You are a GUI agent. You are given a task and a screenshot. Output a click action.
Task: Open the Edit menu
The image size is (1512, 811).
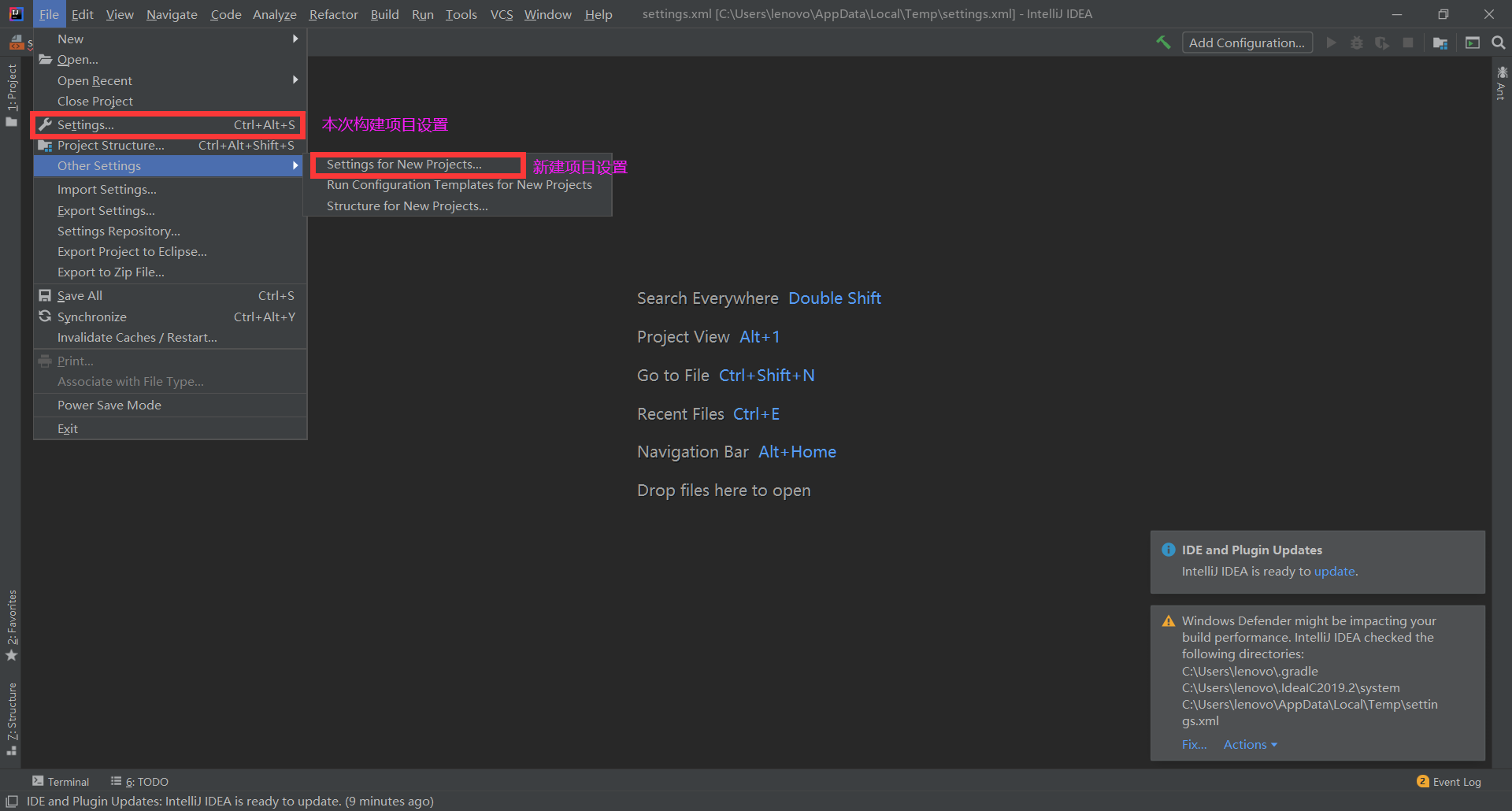82,14
